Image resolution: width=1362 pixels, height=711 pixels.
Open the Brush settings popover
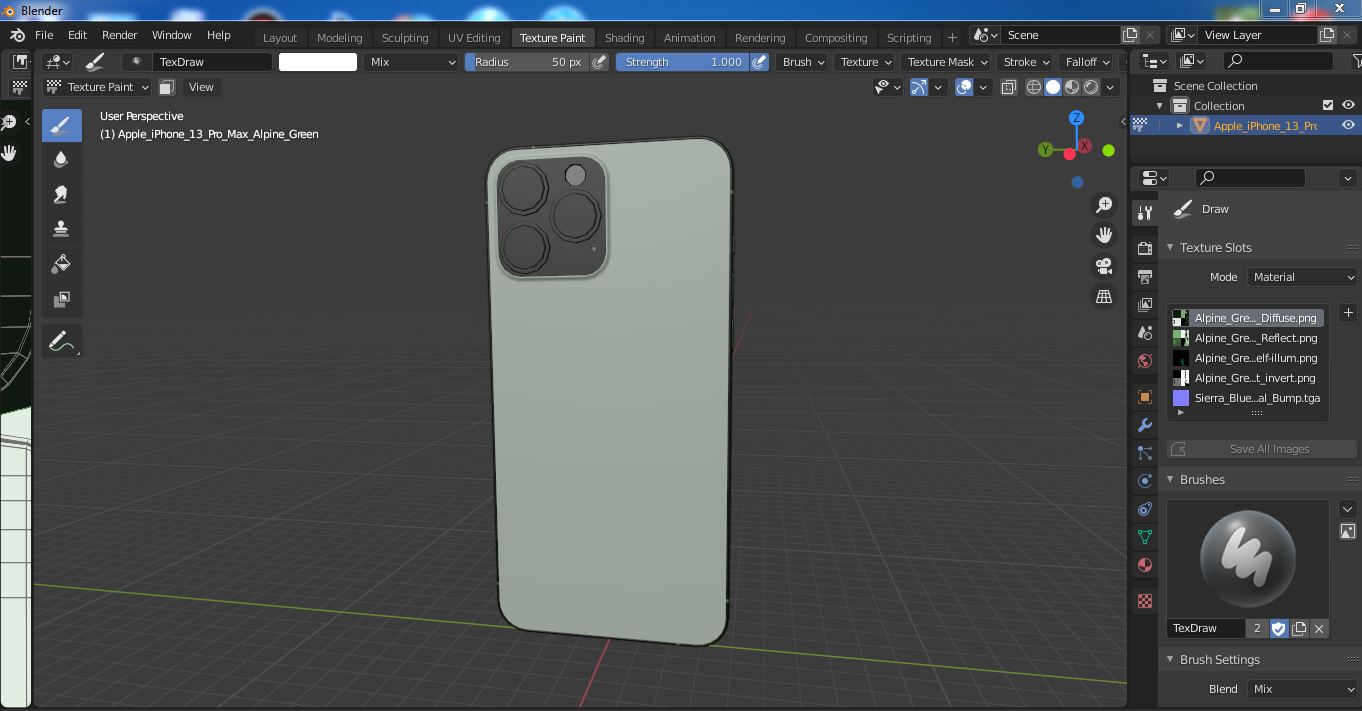point(803,62)
